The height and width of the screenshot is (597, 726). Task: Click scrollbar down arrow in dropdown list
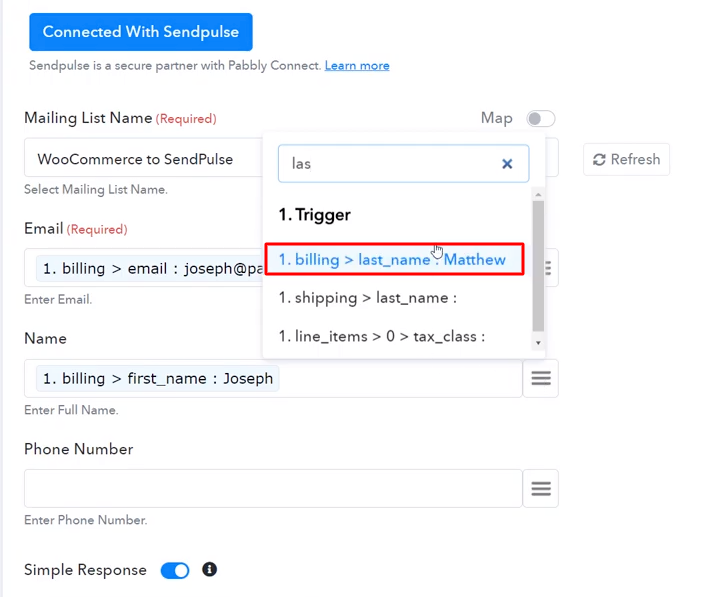click(x=538, y=343)
